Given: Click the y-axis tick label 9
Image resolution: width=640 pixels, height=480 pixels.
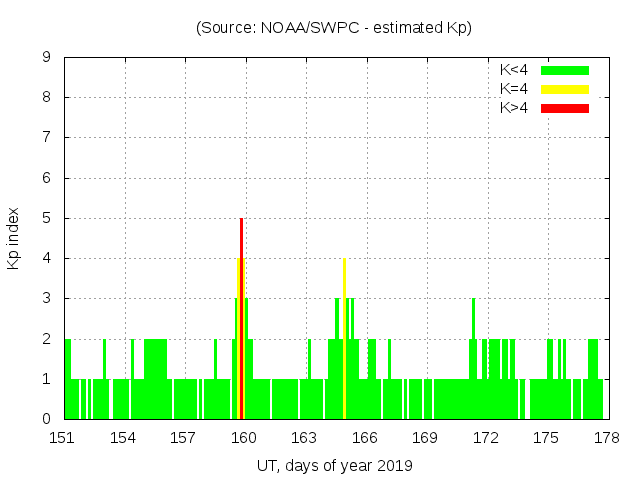Looking at the screenshot, I should (x=46, y=57).
